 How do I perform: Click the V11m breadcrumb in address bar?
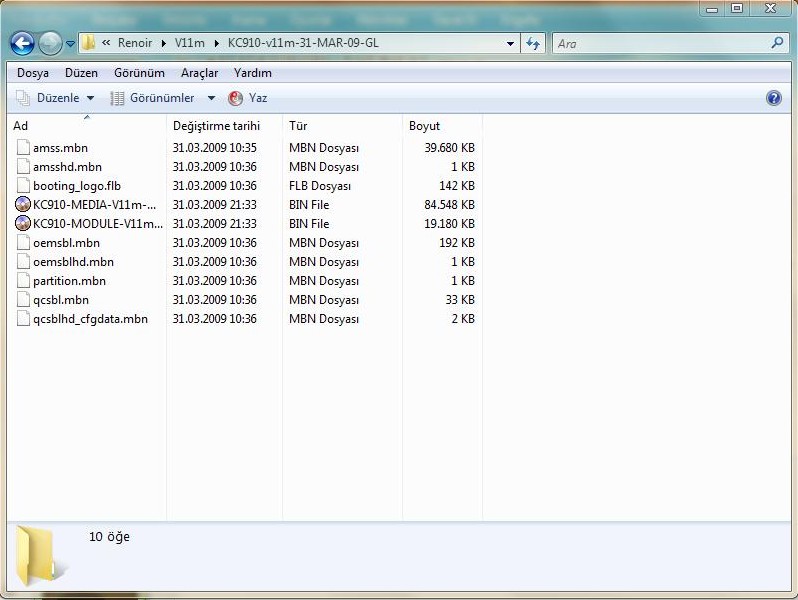[189, 43]
